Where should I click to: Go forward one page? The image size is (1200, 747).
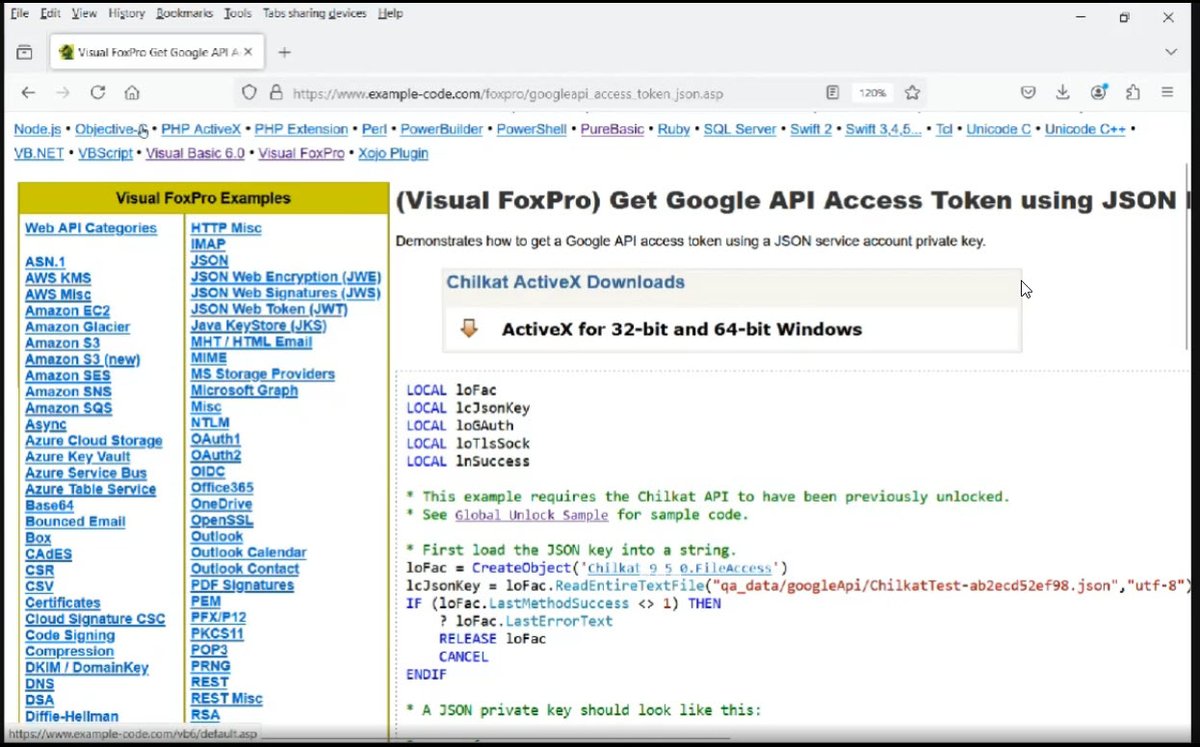point(63,92)
